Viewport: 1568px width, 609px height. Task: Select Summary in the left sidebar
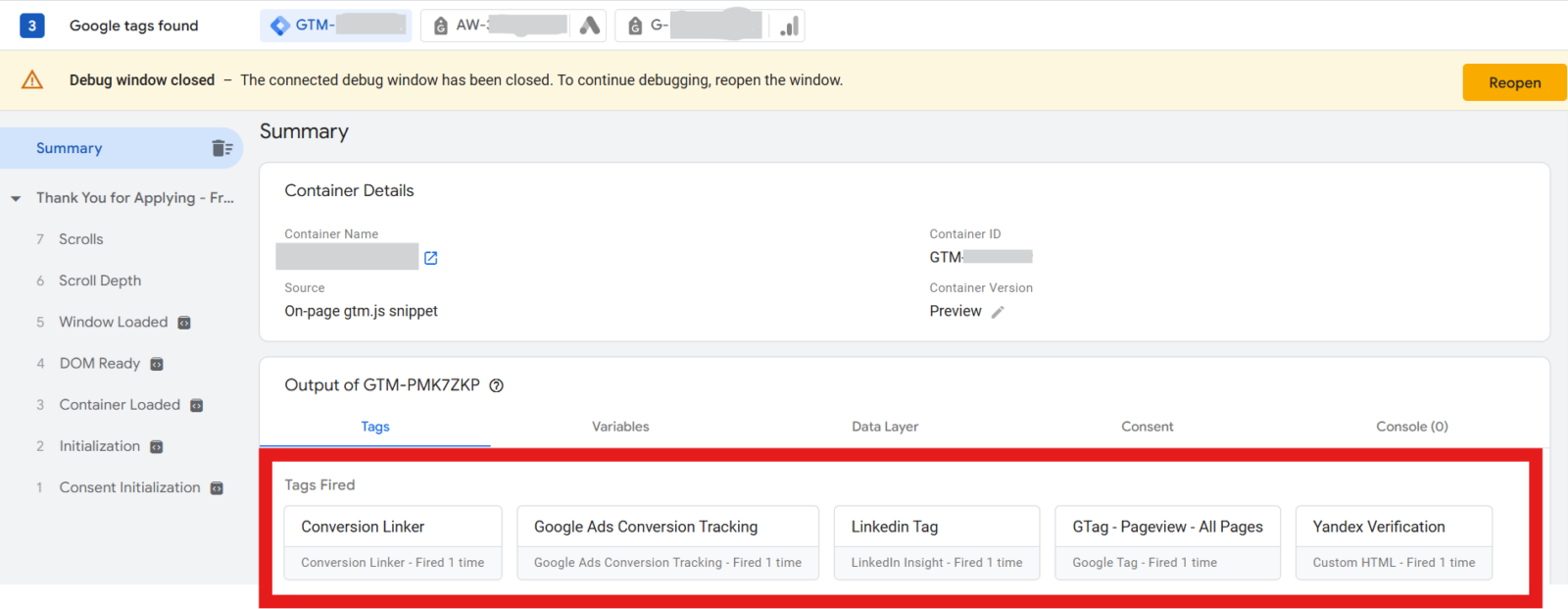[70, 148]
